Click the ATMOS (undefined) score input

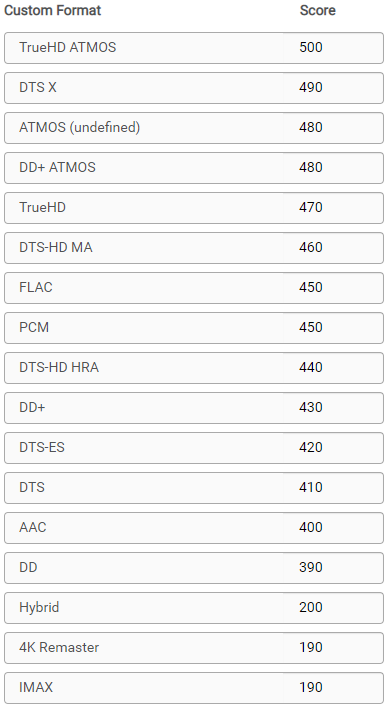coord(333,127)
